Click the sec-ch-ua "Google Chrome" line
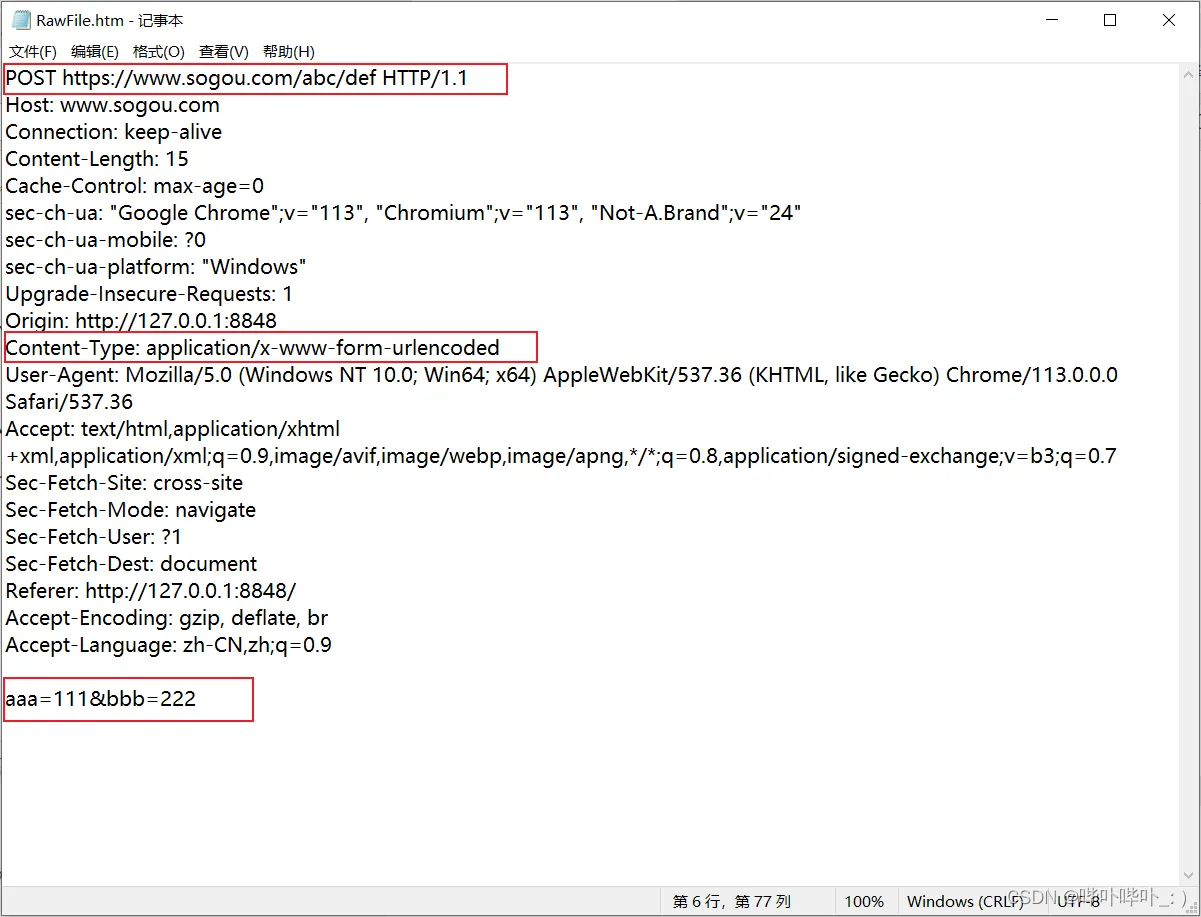Image resolution: width=1201 pixels, height=917 pixels. tap(403, 213)
